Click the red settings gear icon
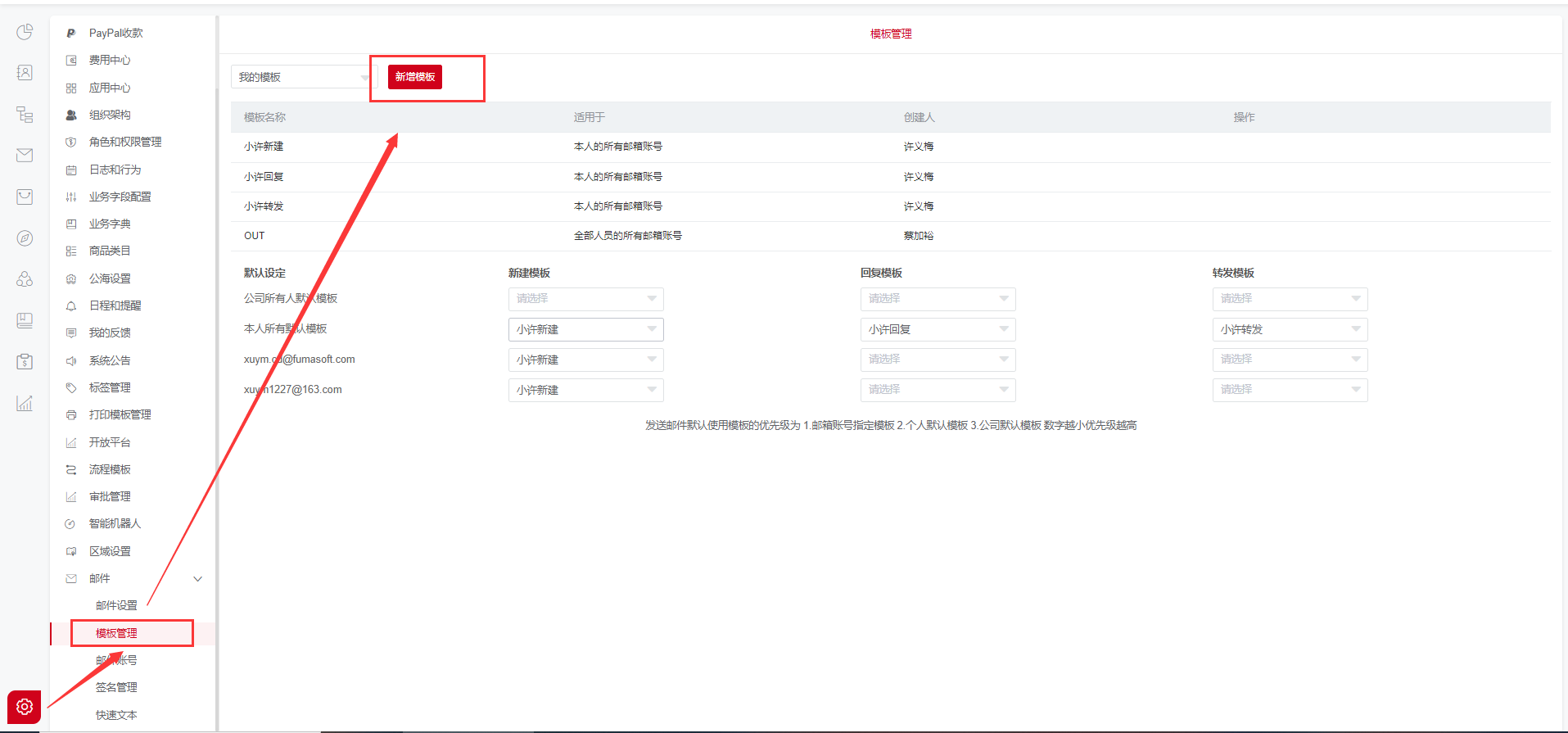Screen dimensions: 1568x733 click(x=25, y=707)
